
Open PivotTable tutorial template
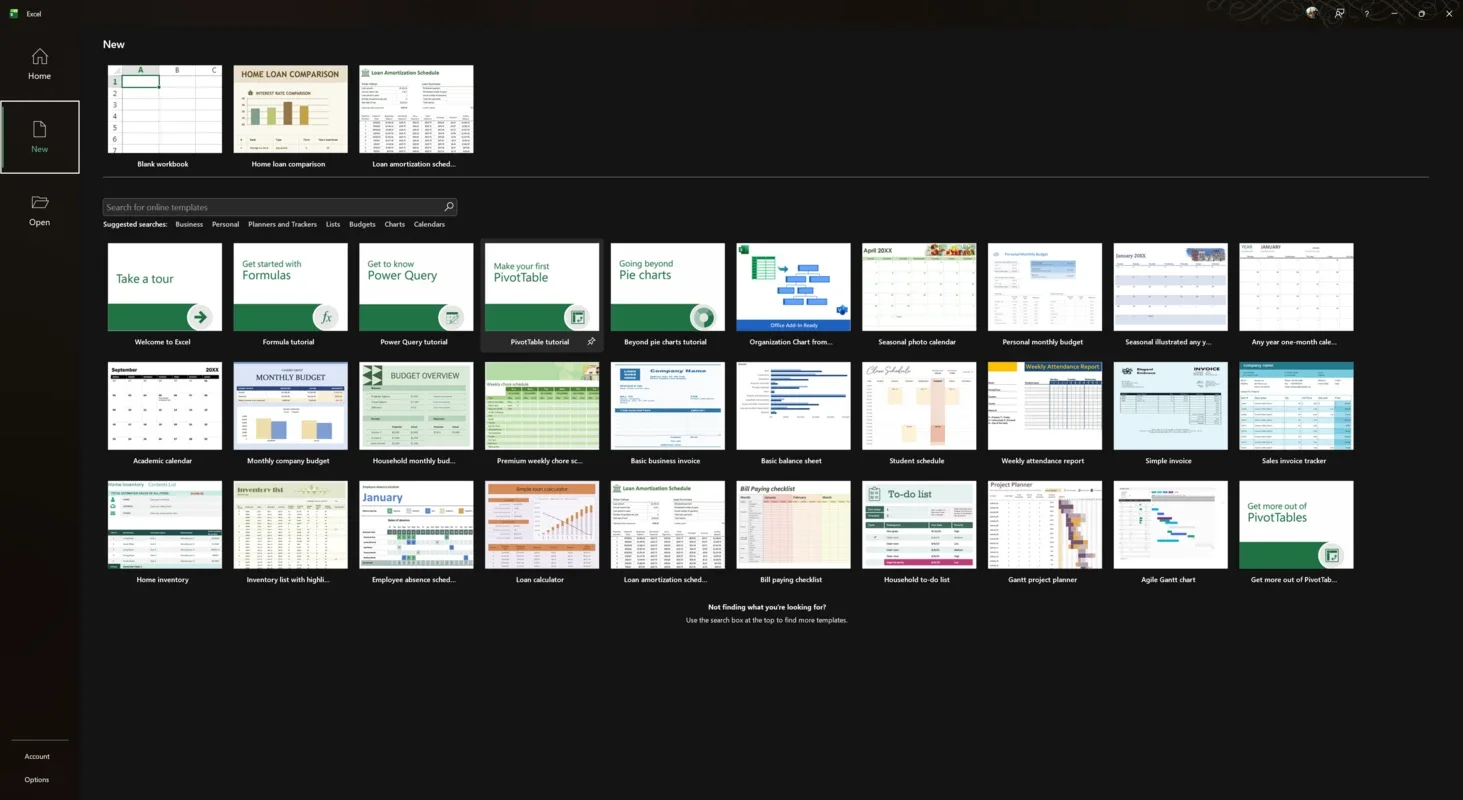click(x=542, y=296)
